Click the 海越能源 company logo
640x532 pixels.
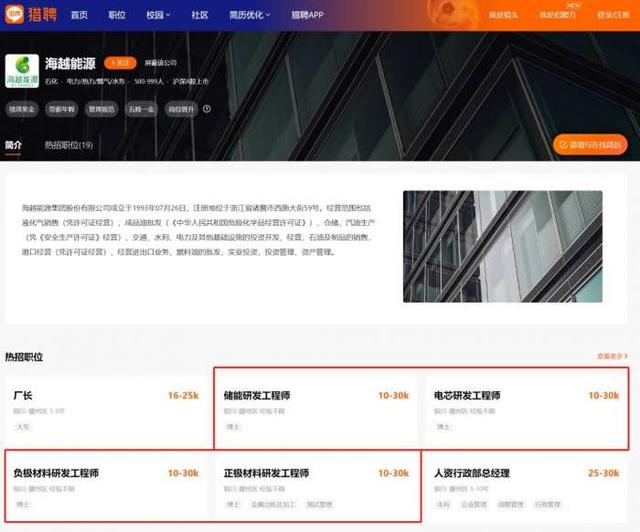click(22, 72)
